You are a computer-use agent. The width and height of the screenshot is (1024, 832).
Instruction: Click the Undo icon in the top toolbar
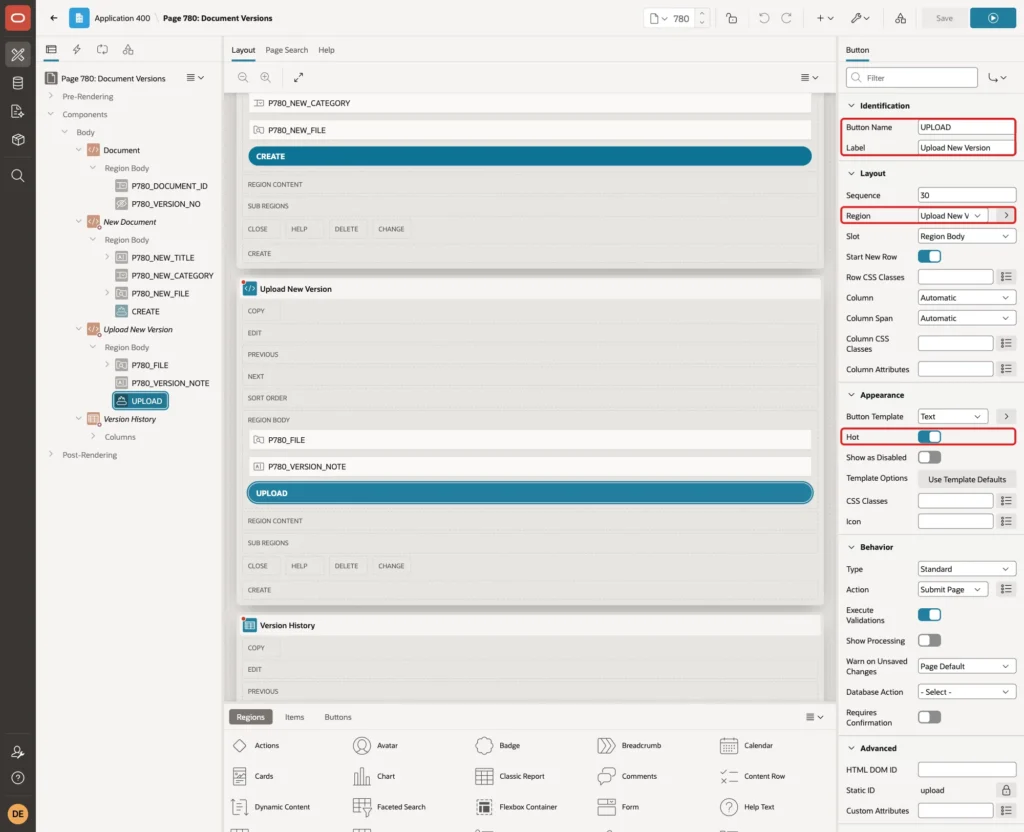point(763,18)
